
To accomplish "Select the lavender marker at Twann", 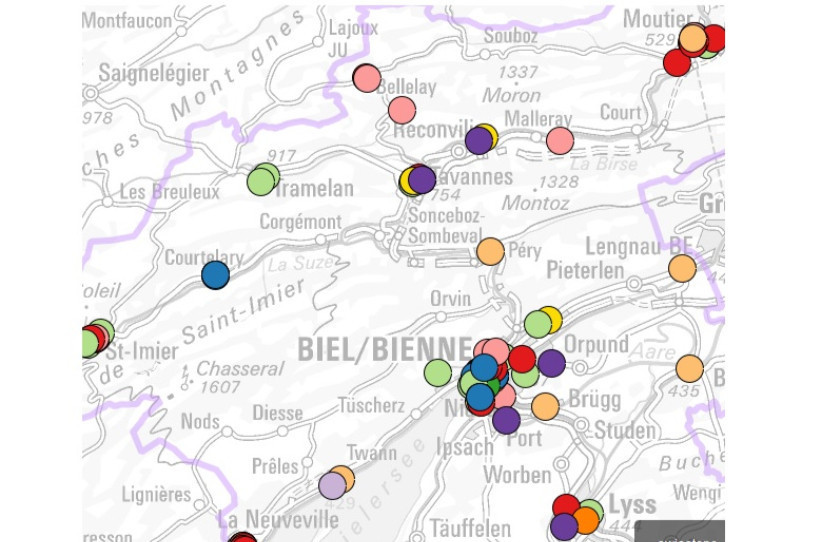I will (x=332, y=486).
